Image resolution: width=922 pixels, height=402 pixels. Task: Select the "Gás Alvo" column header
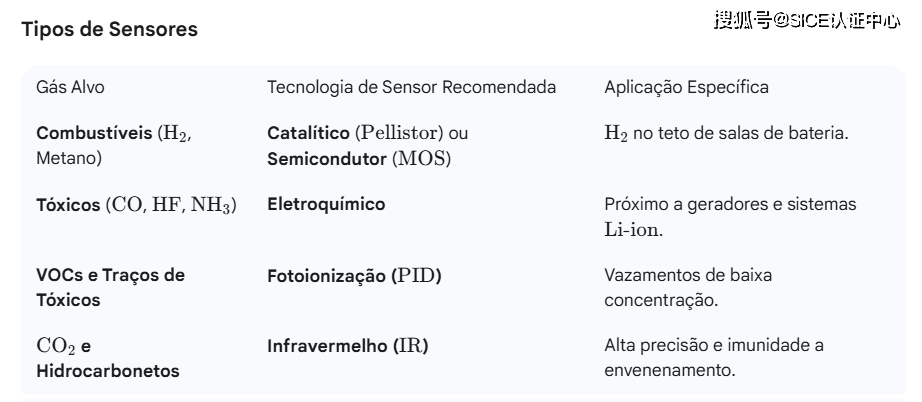pos(70,87)
